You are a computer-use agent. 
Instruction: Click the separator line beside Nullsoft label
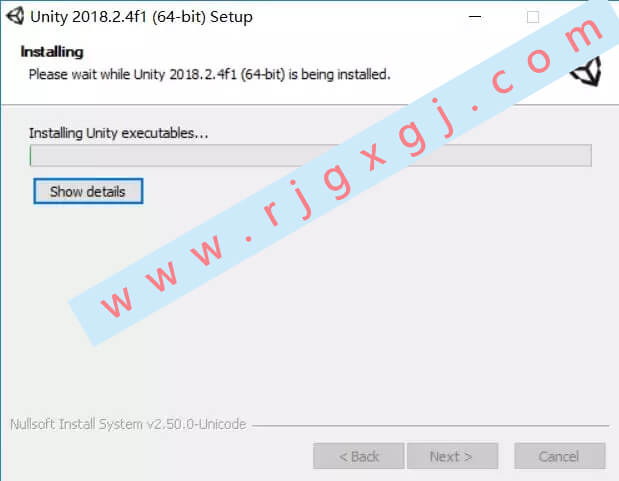pyautogui.click(x=430, y=426)
